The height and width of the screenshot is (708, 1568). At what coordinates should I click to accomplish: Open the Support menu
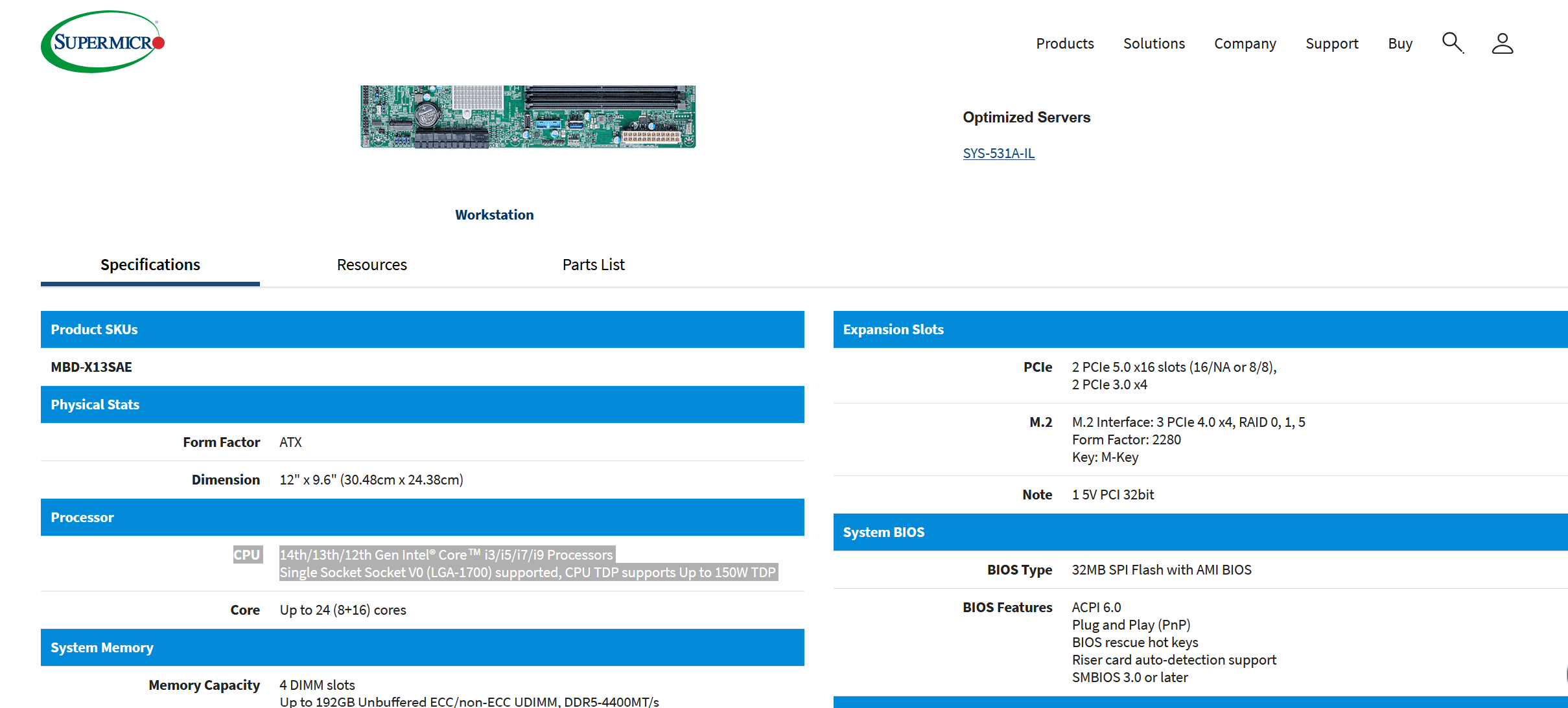tap(1331, 43)
